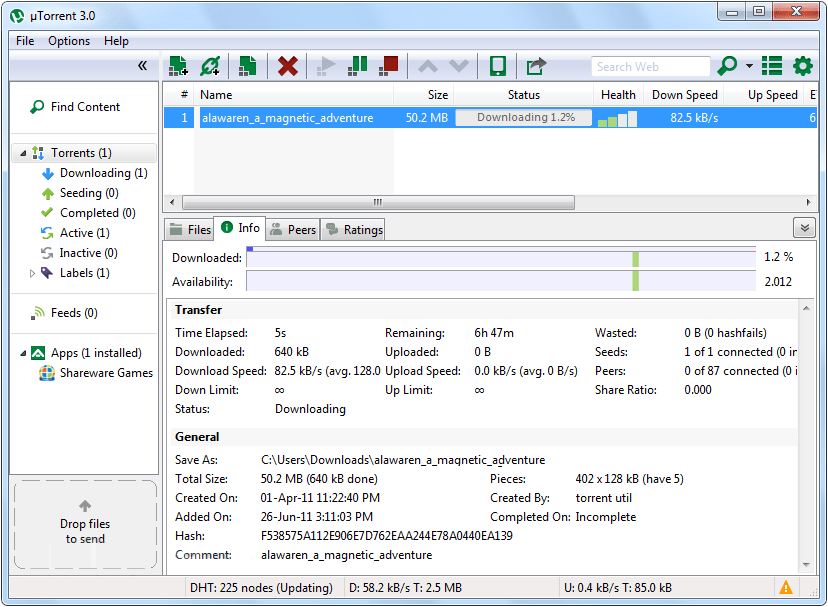Click the Downloading 1.2% progress bar

(x=523, y=117)
